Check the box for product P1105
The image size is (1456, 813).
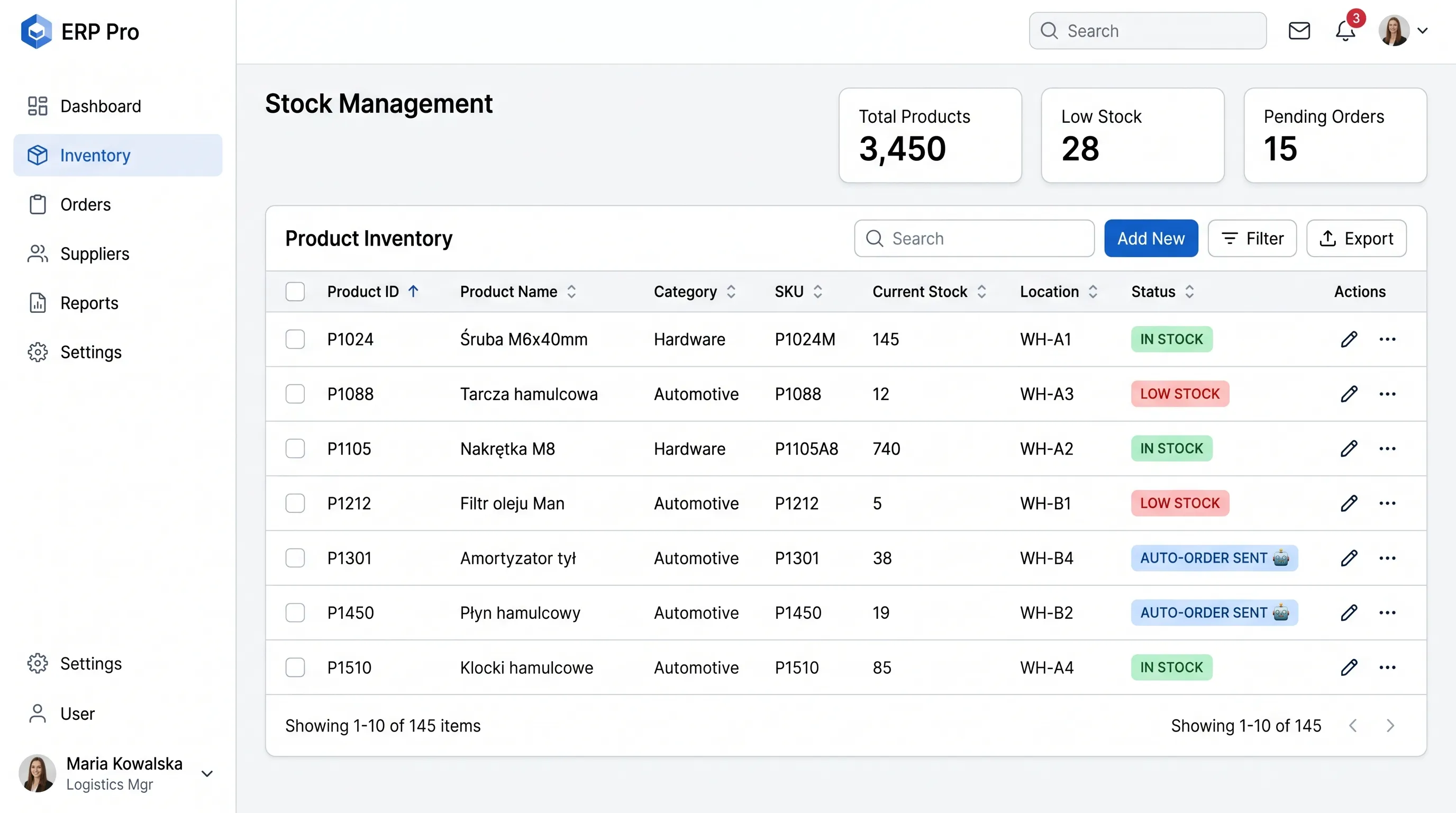point(295,448)
